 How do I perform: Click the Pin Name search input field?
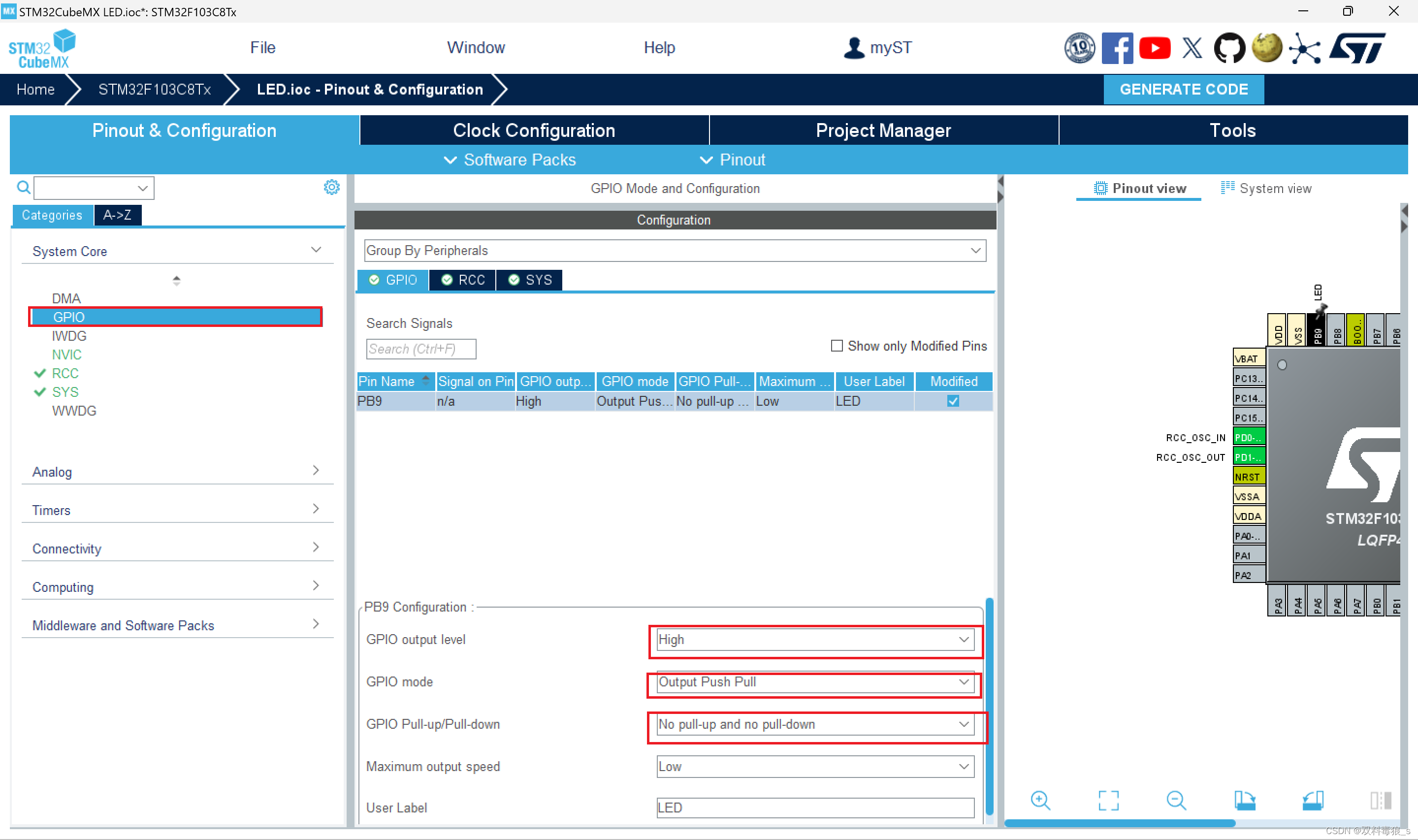pyautogui.click(x=419, y=348)
